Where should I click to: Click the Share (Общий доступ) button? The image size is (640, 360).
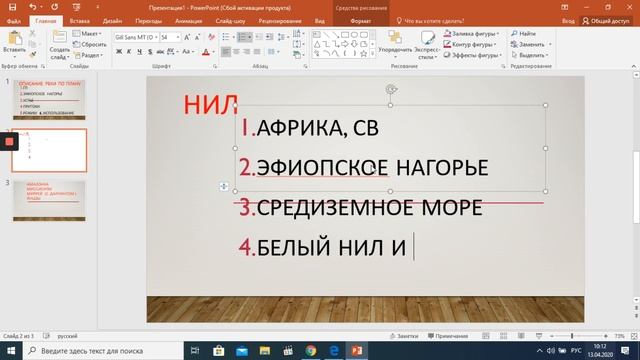606,21
